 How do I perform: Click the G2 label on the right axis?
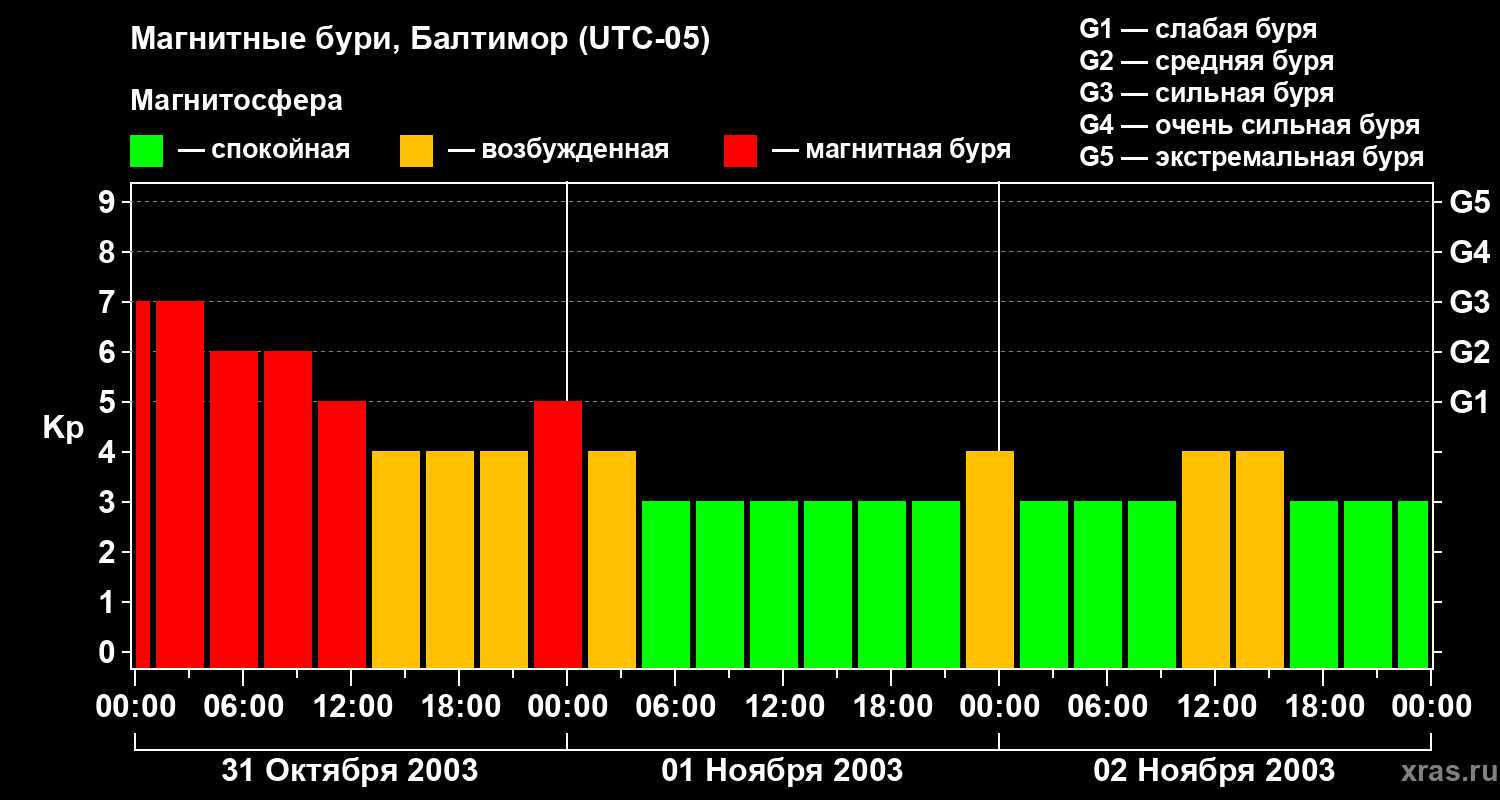1469,353
